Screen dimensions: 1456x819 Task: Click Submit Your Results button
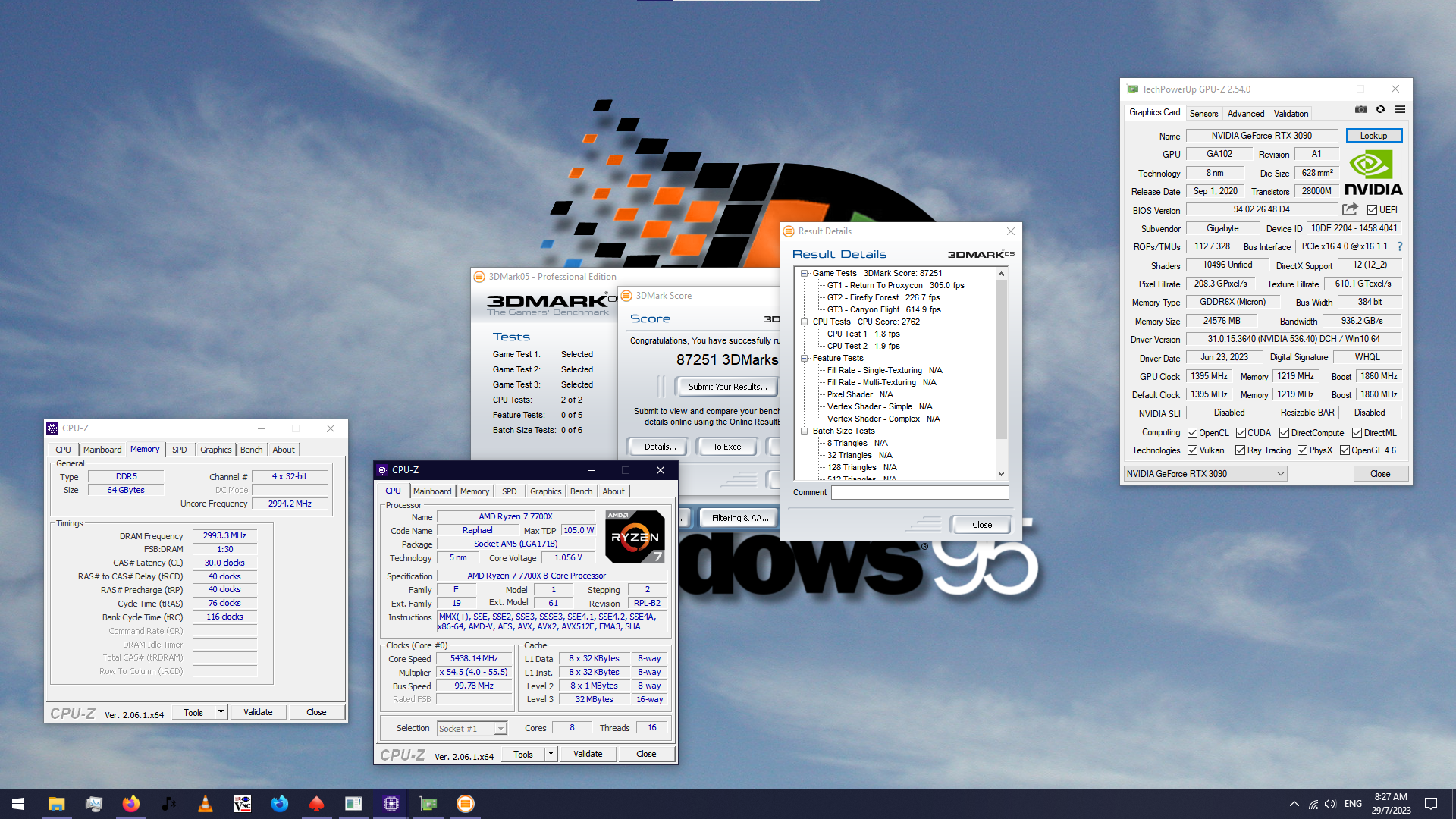coord(727,387)
